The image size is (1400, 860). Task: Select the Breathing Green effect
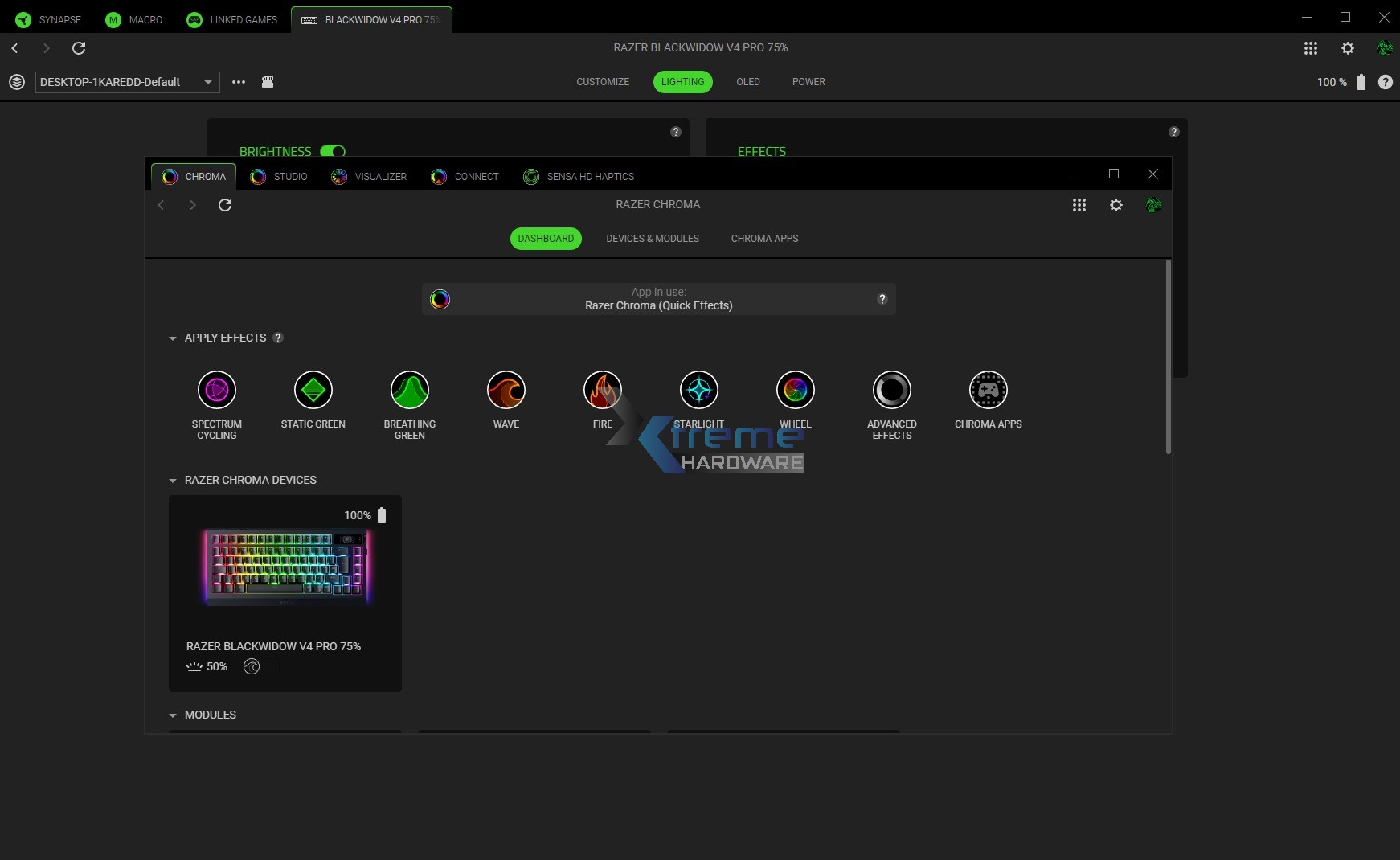point(409,391)
